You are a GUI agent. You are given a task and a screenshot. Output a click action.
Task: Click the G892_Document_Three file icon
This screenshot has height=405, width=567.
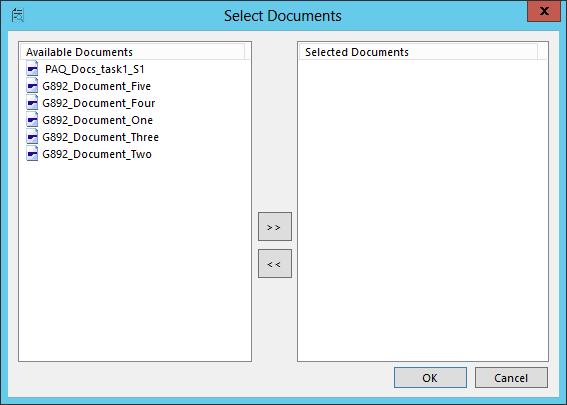click(32, 137)
